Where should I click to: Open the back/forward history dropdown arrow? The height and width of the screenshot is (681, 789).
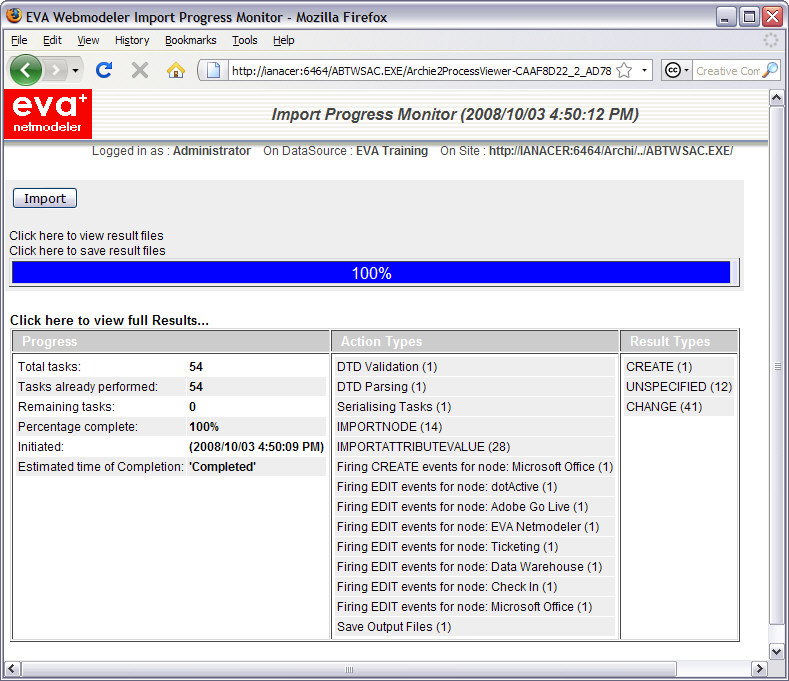(x=75, y=71)
